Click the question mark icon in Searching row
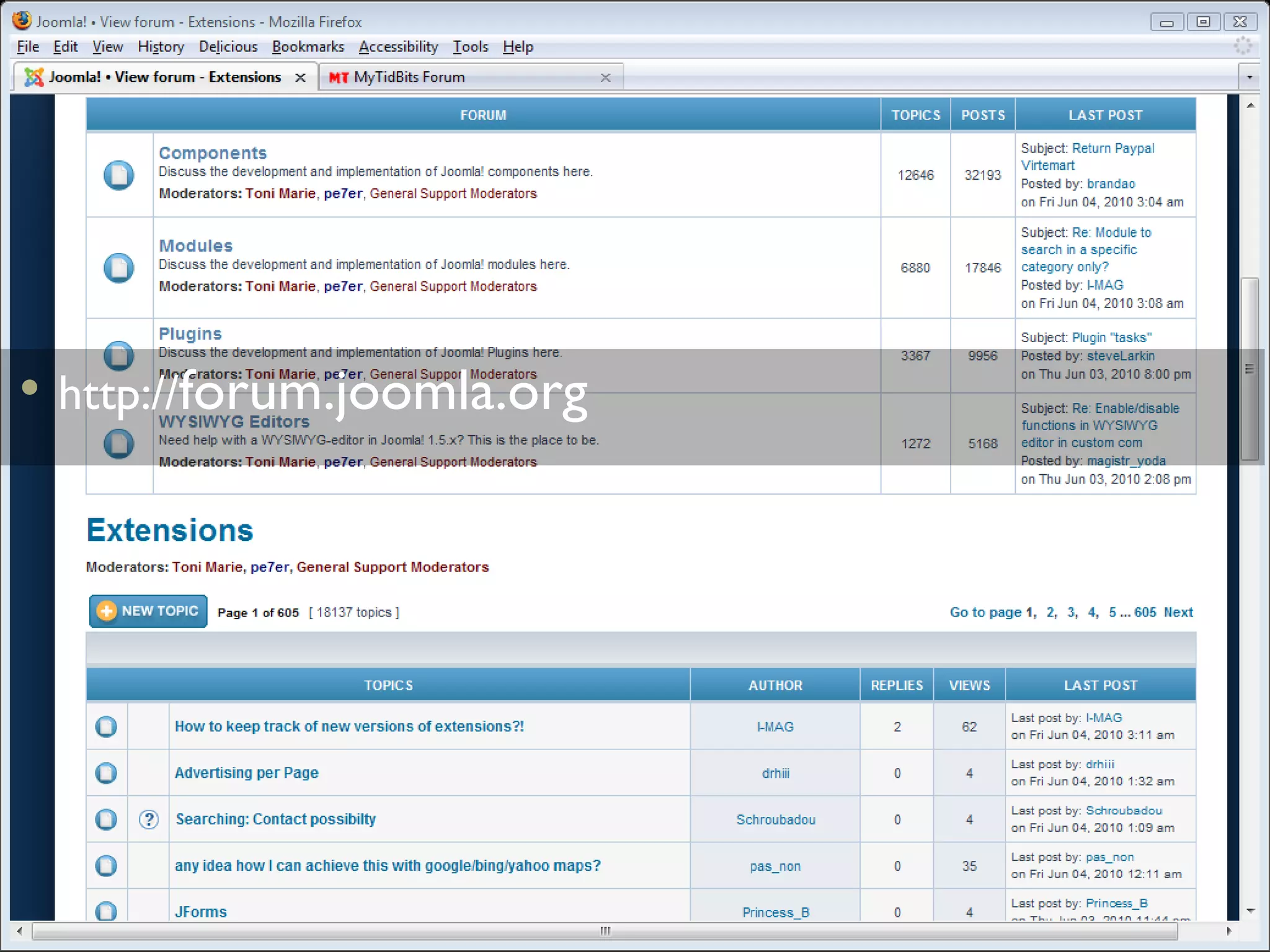The width and height of the screenshot is (1270, 952). tap(149, 819)
